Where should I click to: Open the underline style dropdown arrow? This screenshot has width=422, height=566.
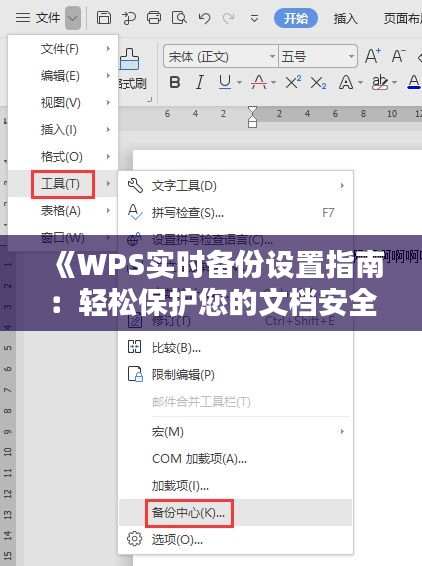[239, 83]
